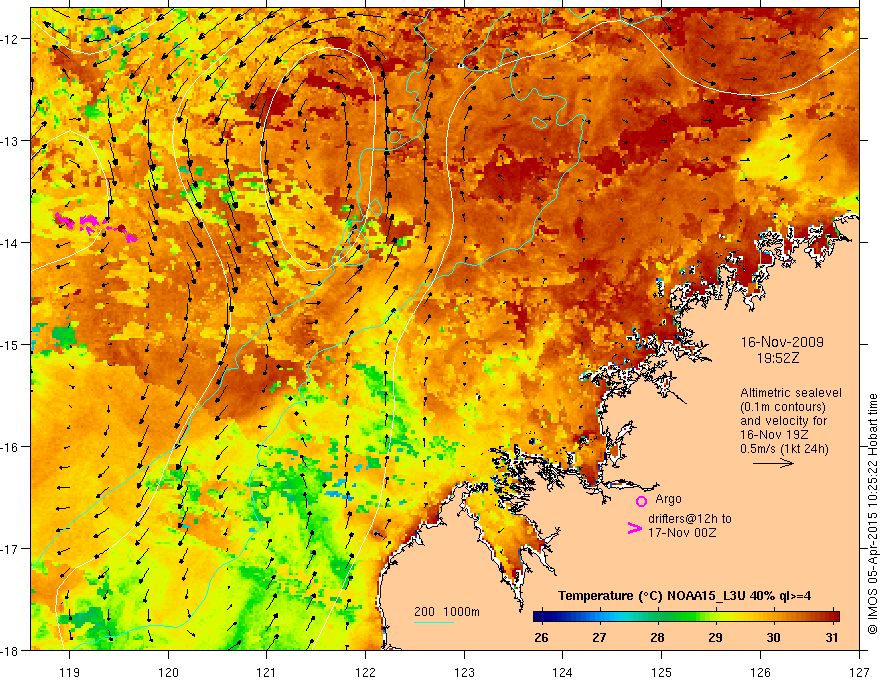Viewport: 880px width, 680px height.
Task: Click the '200 1000m' depth contour label
Action: (x=447, y=612)
